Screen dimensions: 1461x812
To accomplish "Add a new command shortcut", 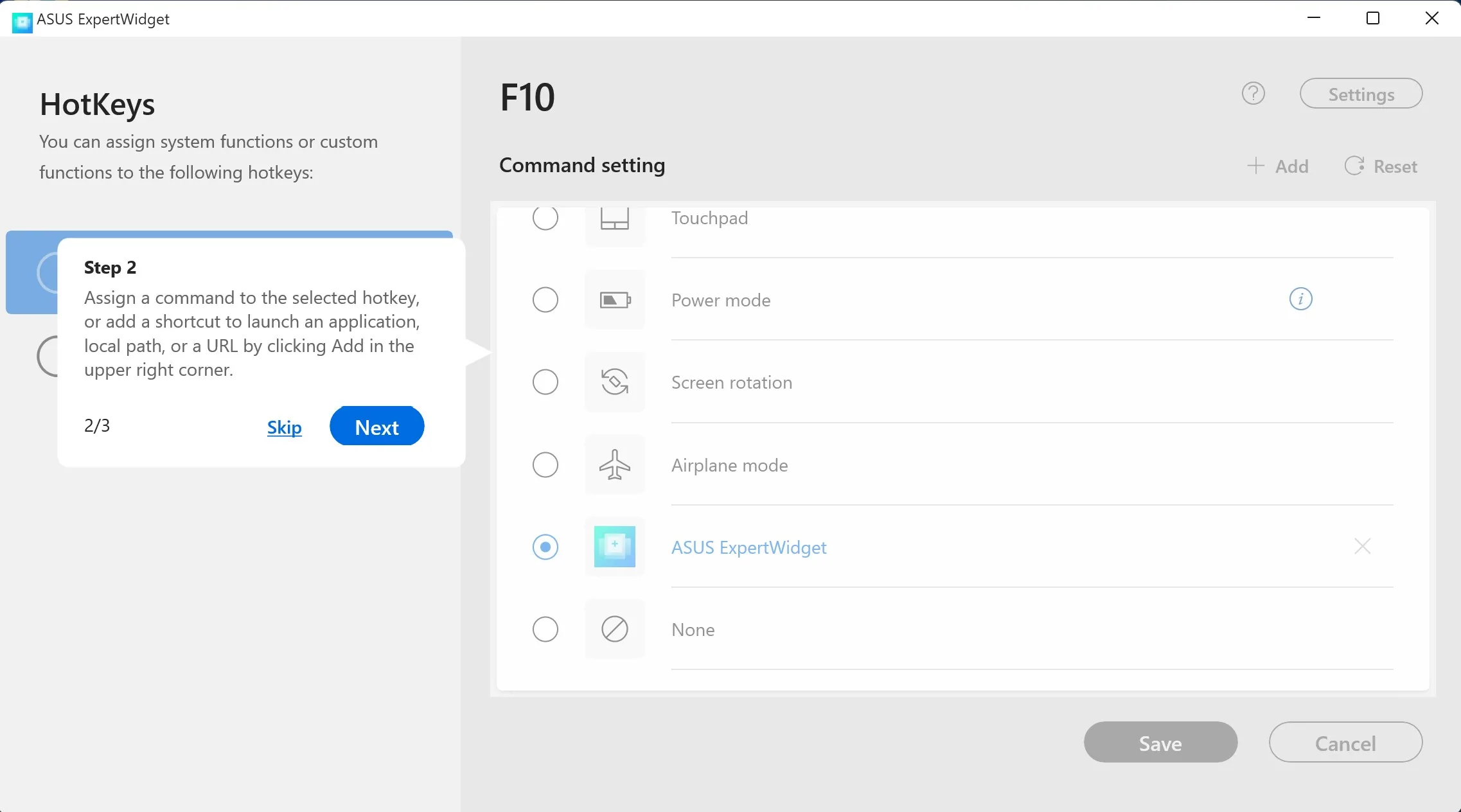I will pos(1278,166).
